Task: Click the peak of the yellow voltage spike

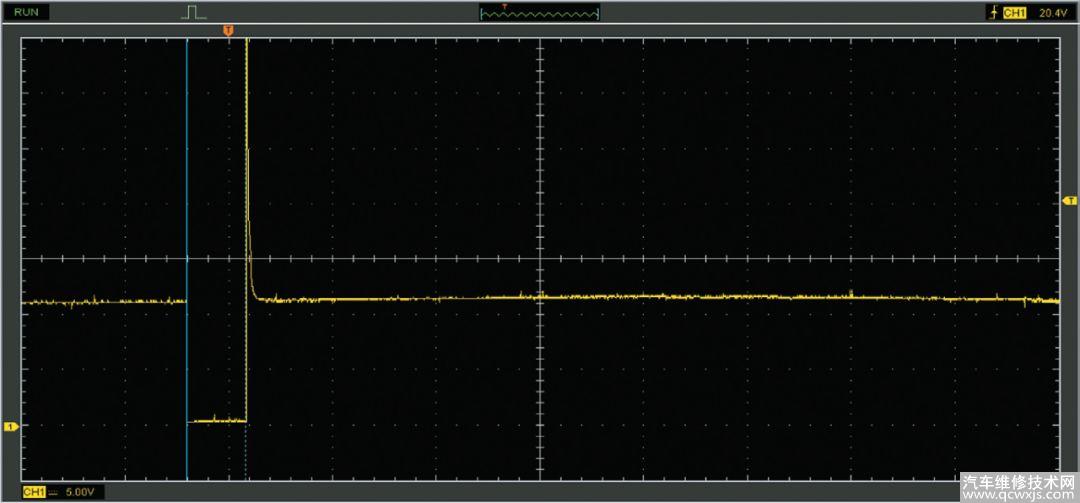Action: [x=246, y=45]
